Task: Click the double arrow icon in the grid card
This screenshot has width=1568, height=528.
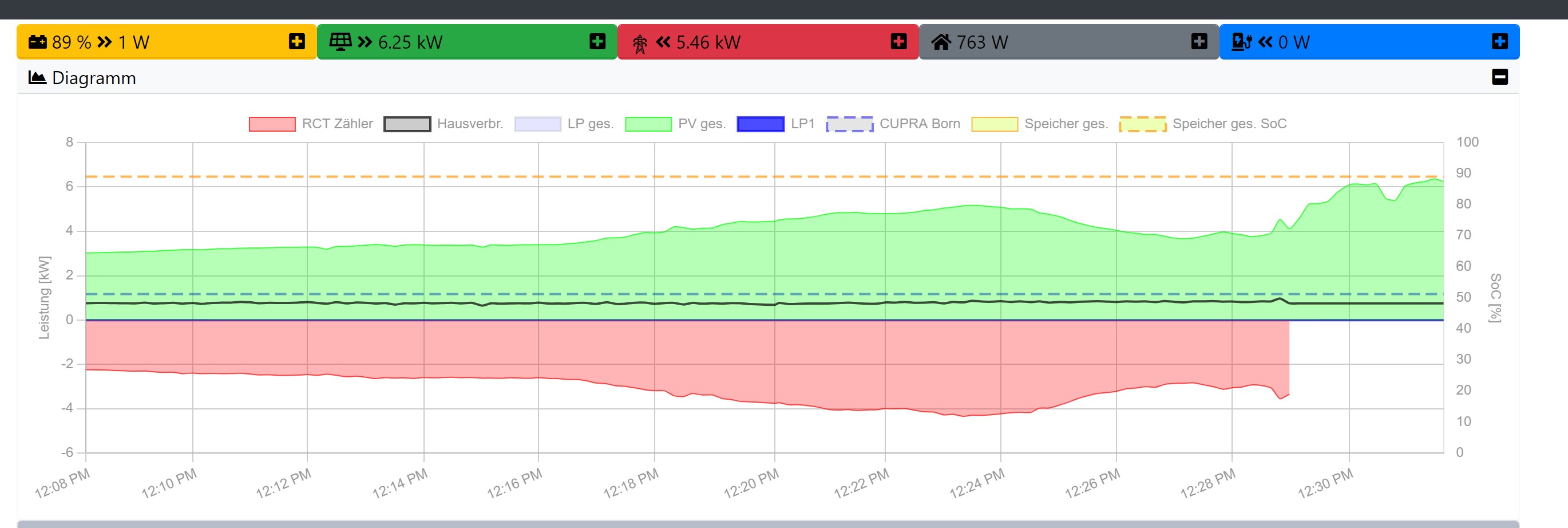Action: click(x=663, y=42)
